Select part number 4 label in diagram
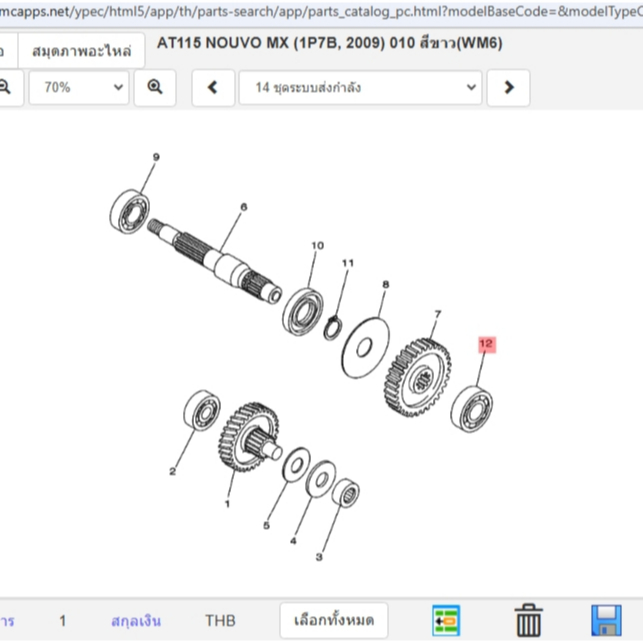 coord(293,541)
